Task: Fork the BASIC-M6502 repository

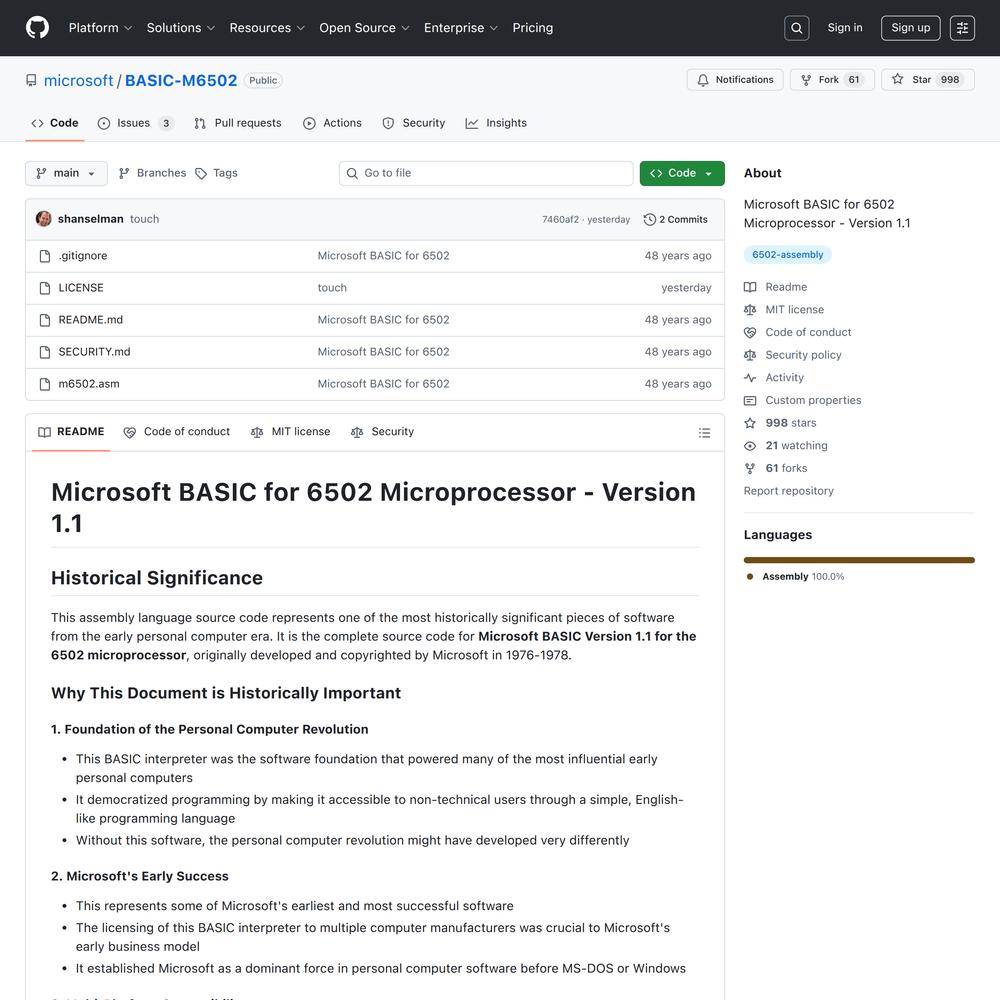Action: point(832,80)
